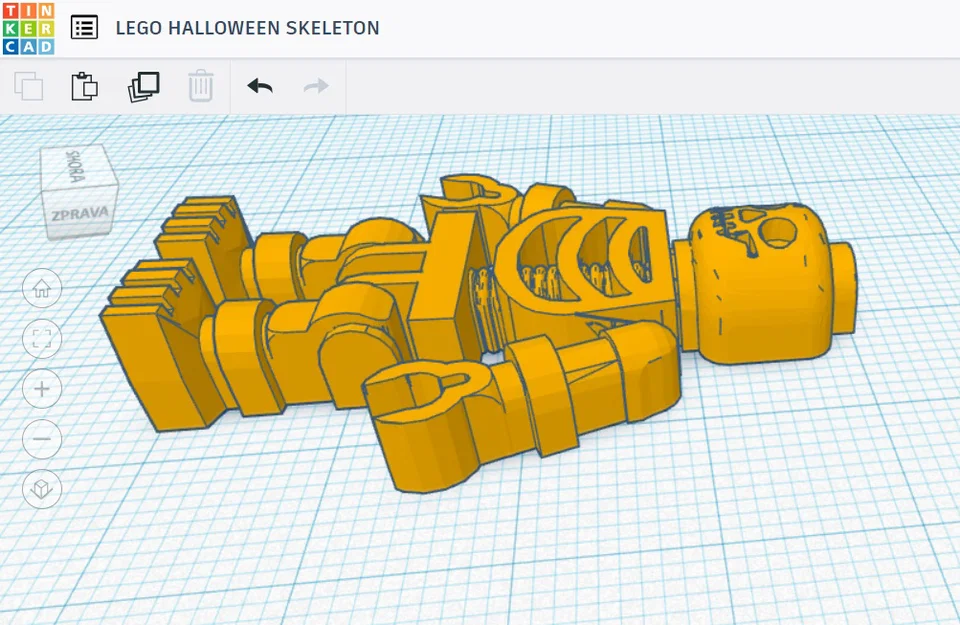Select the ZPRAVA face of view cube
This screenshot has height=625, width=960.
coord(80,214)
